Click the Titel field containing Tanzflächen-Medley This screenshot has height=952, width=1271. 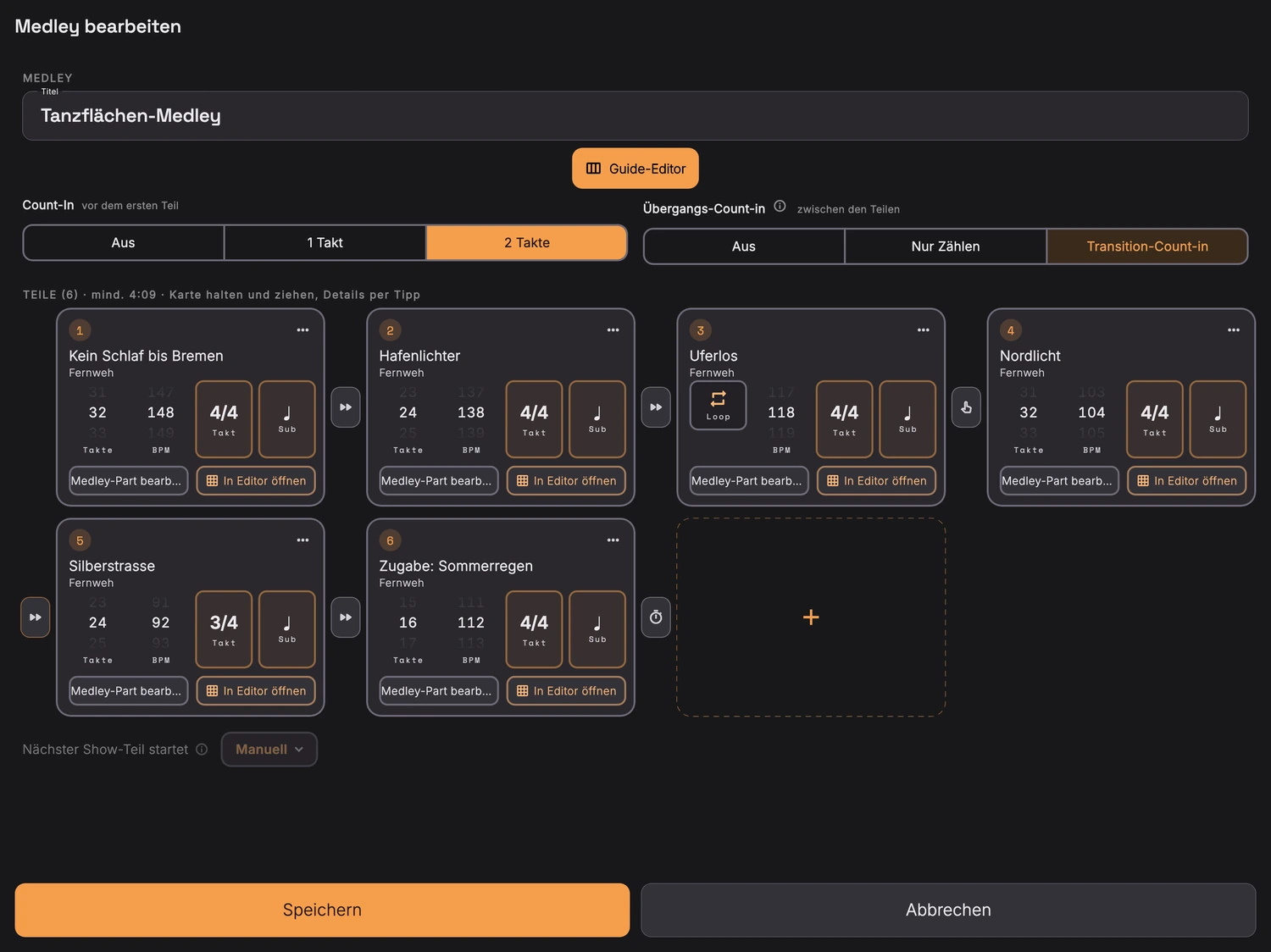(x=635, y=116)
